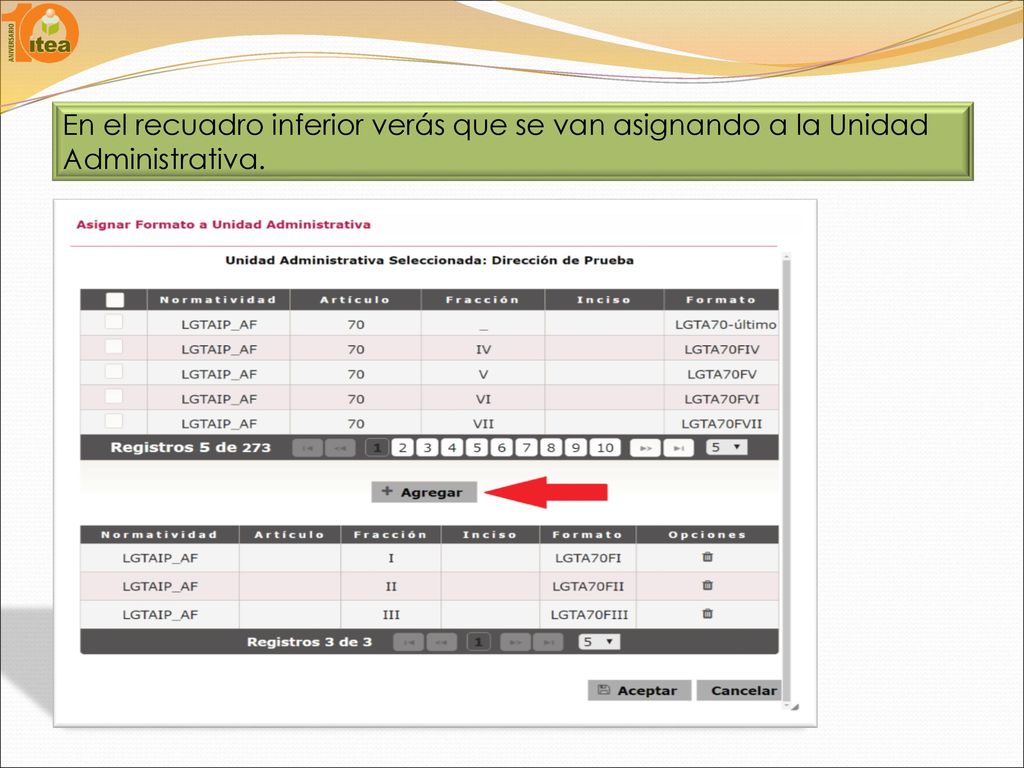This screenshot has width=1024, height=768.
Task: Go to page 3 of formats
Action: click(x=427, y=448)
